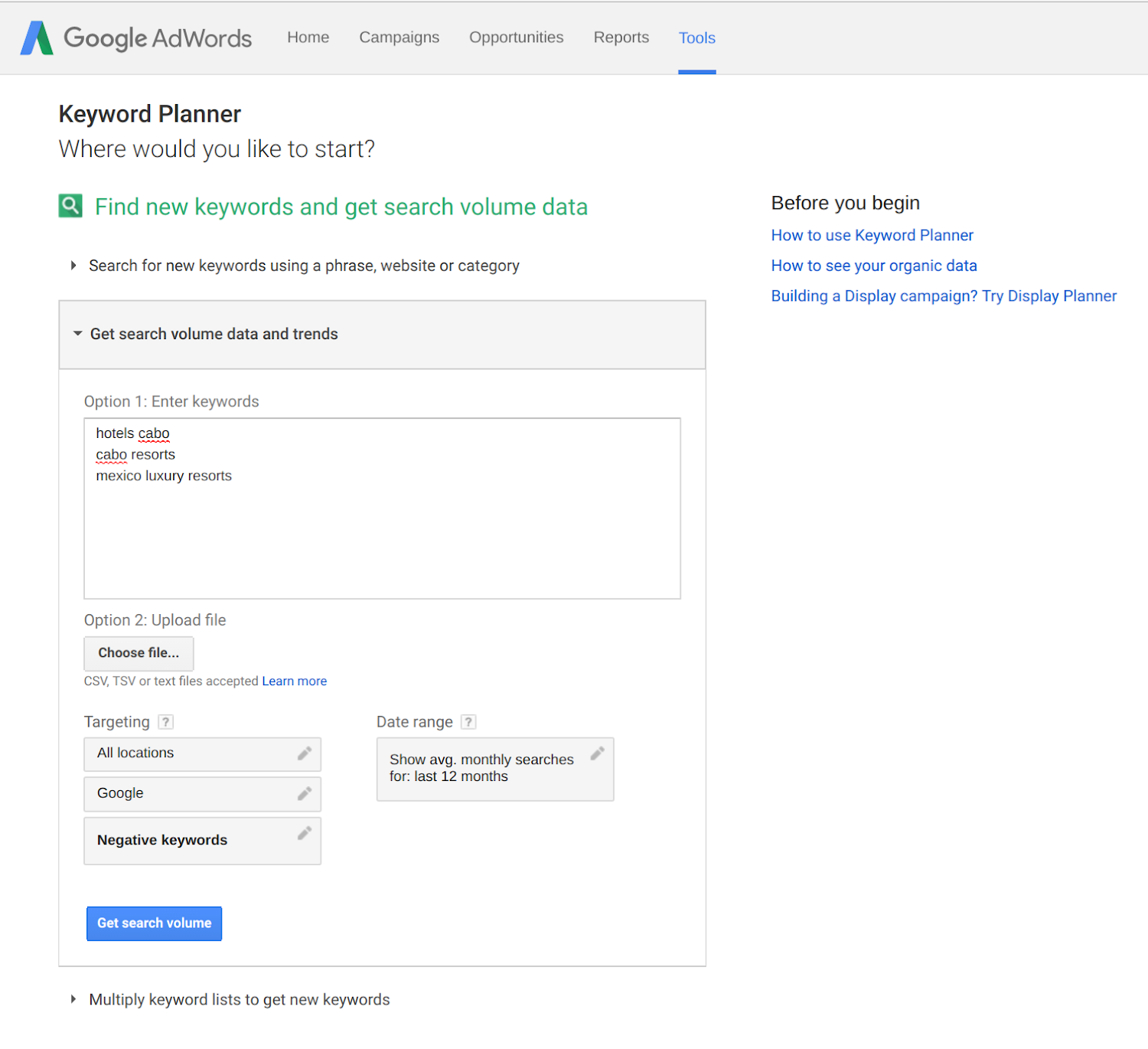Open Targeting help question mark
1148x1049 pixels.
click(165, 722)
